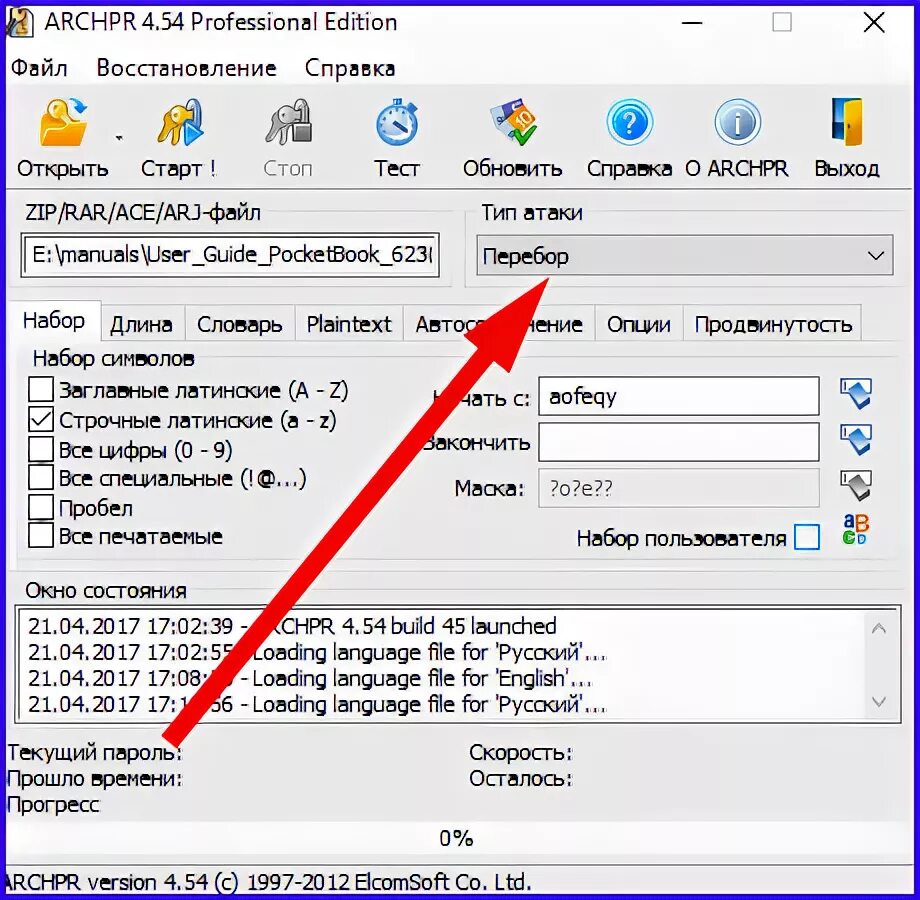Switch to the Словарь tab
920x900 pixels.
239,324
